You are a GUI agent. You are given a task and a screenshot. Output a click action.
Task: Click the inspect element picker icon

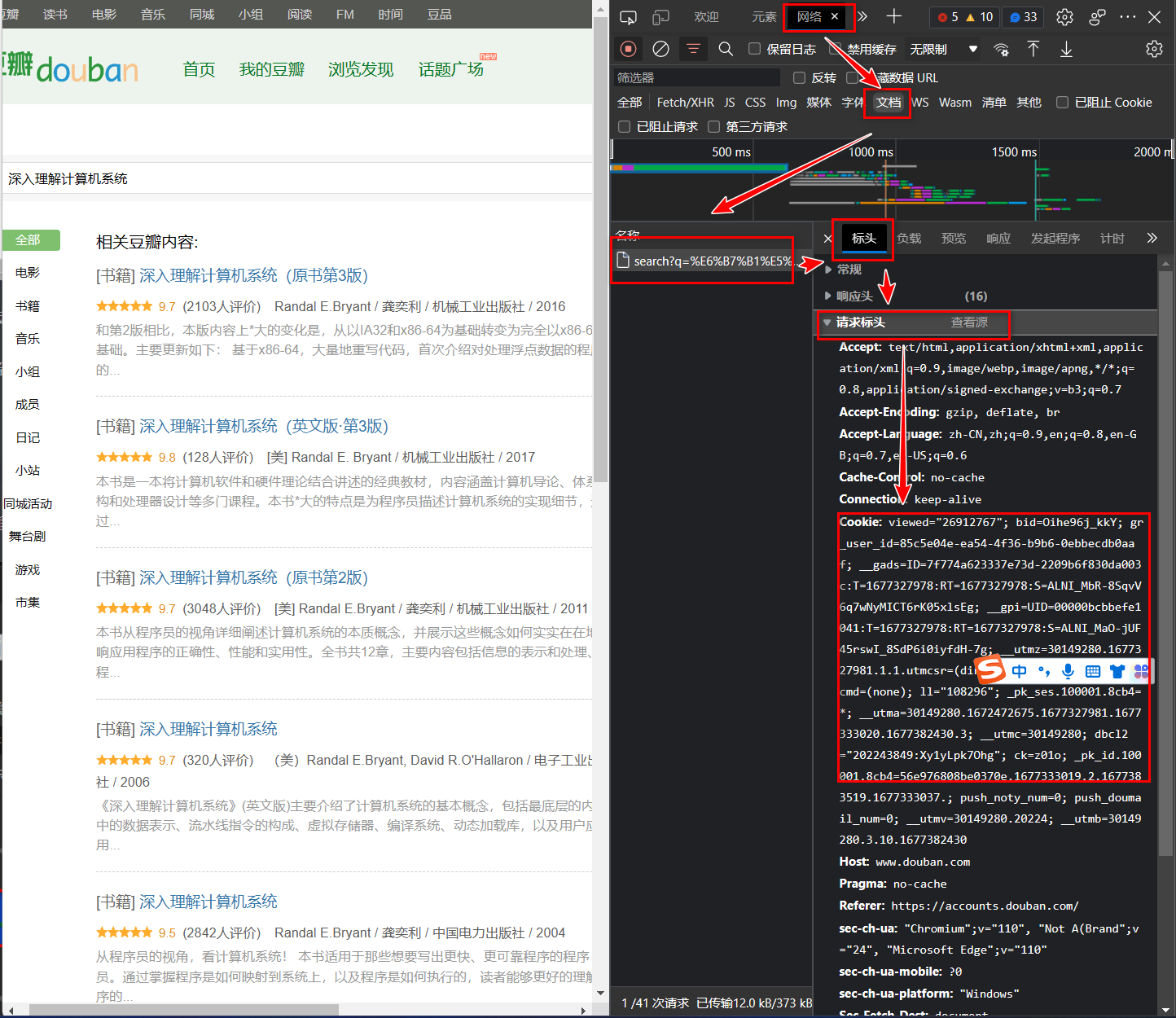pos(628,17)
